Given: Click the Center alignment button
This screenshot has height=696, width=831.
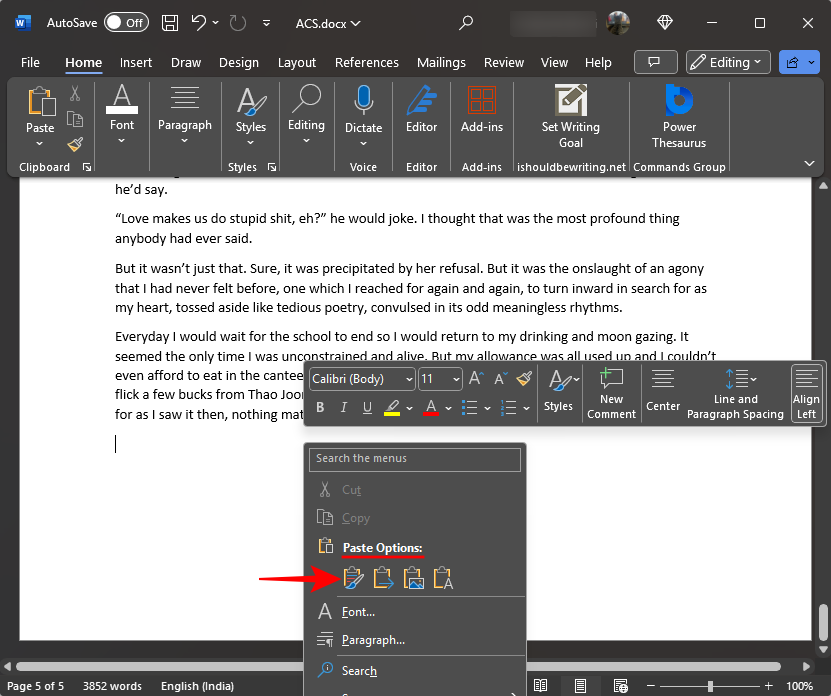Looking at the screenshot, I should click(x=662, y=391).
